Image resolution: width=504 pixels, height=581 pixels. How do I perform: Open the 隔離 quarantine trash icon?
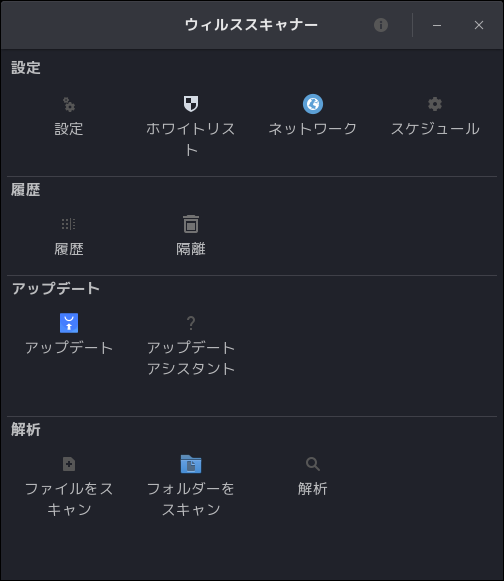(x=191, y=224)
